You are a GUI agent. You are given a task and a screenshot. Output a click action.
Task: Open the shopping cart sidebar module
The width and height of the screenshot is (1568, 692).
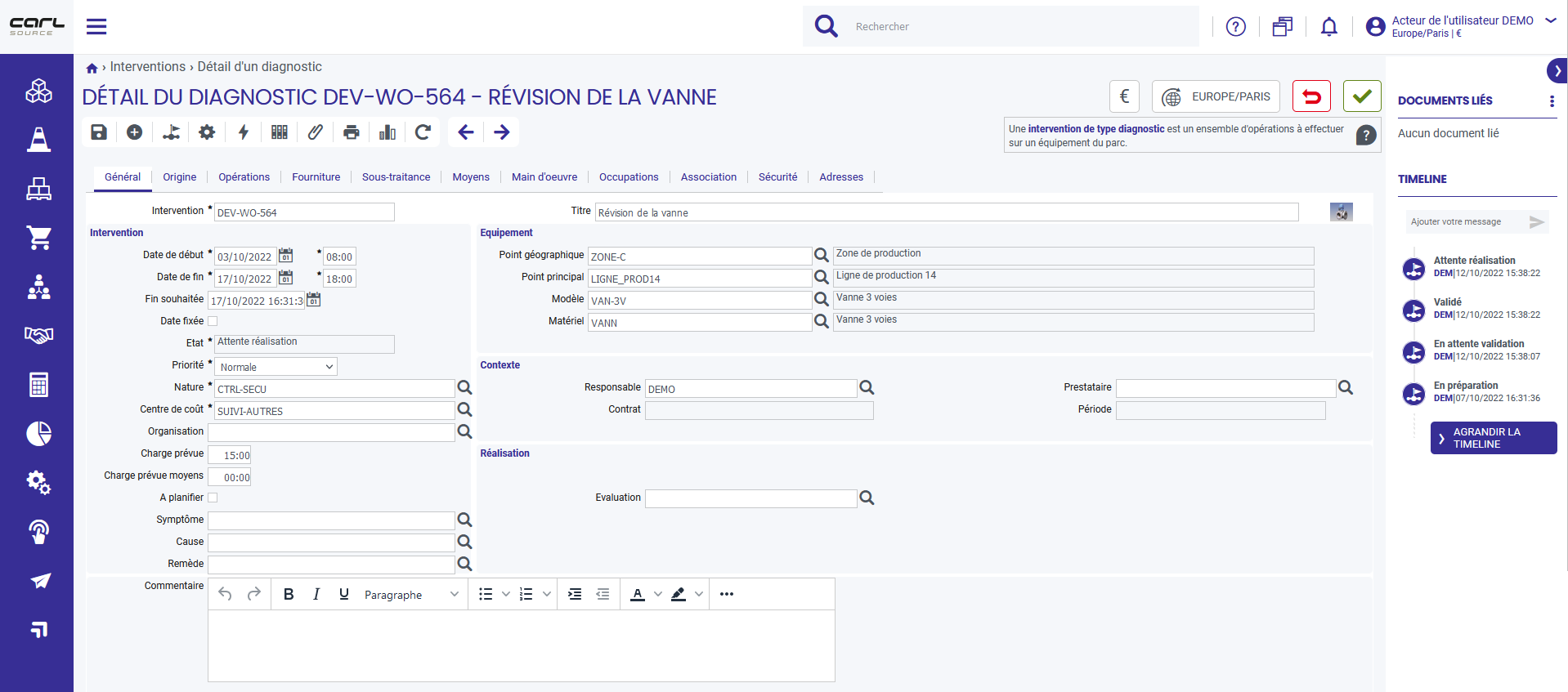coord(38,238)
